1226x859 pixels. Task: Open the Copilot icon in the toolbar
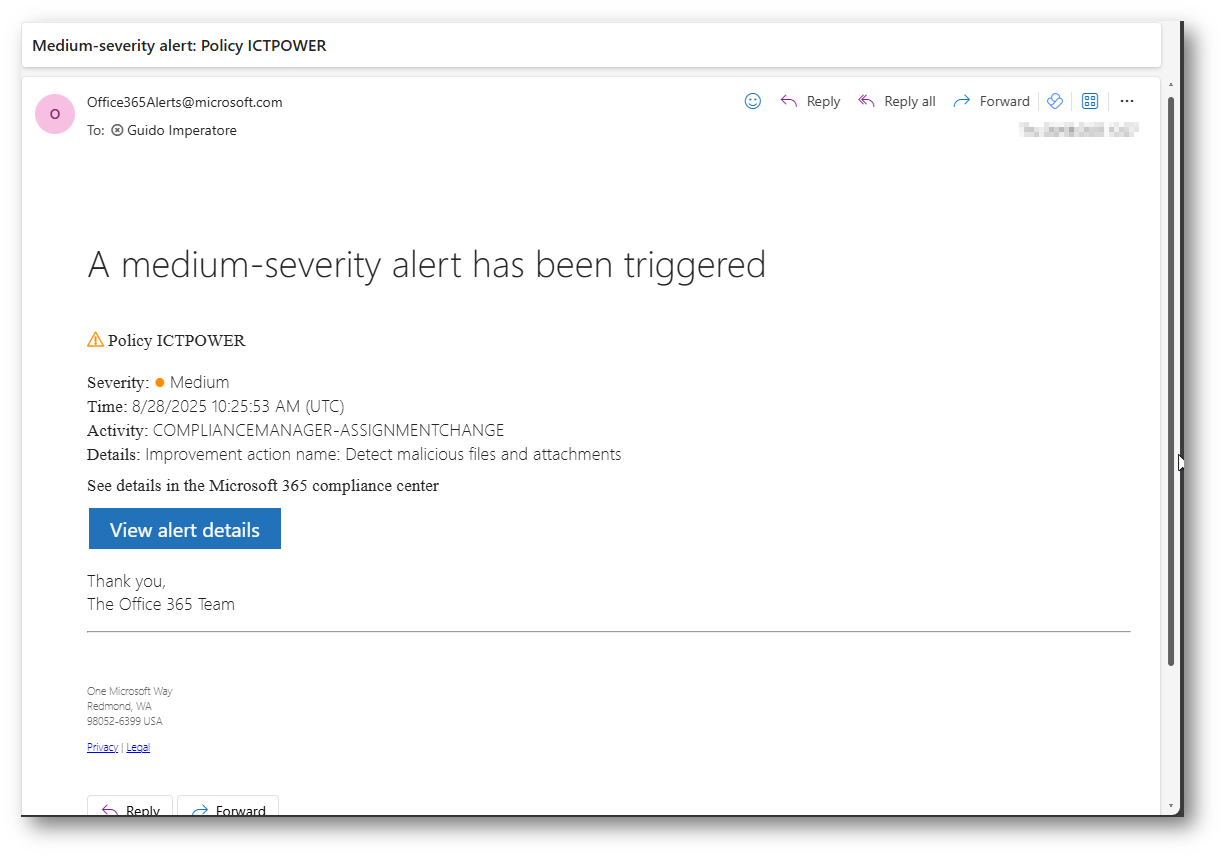click(x=1054, y=101)
